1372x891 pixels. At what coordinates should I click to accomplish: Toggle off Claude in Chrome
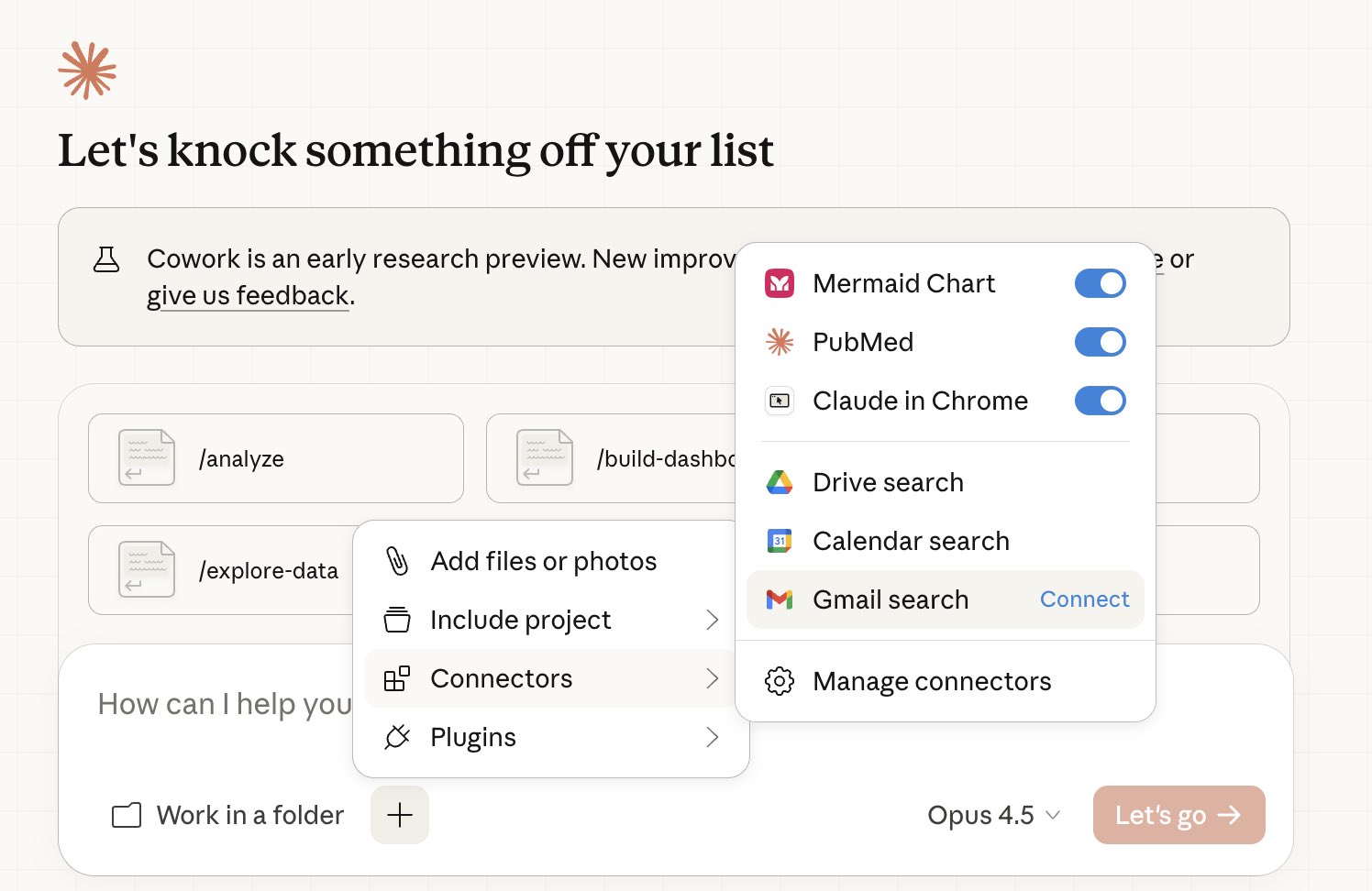[x=1100, y=401]
